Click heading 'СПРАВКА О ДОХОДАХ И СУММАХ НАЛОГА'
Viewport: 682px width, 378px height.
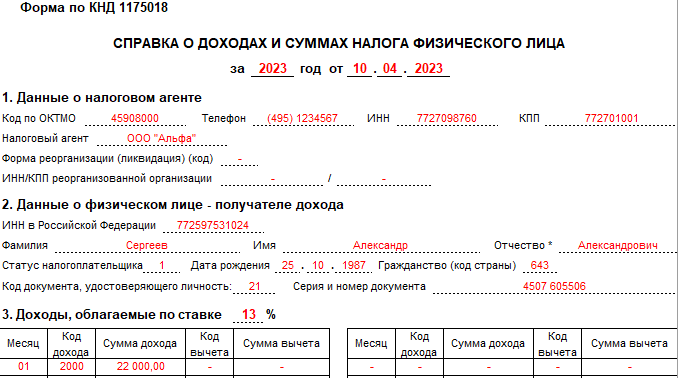pos(339,43)
